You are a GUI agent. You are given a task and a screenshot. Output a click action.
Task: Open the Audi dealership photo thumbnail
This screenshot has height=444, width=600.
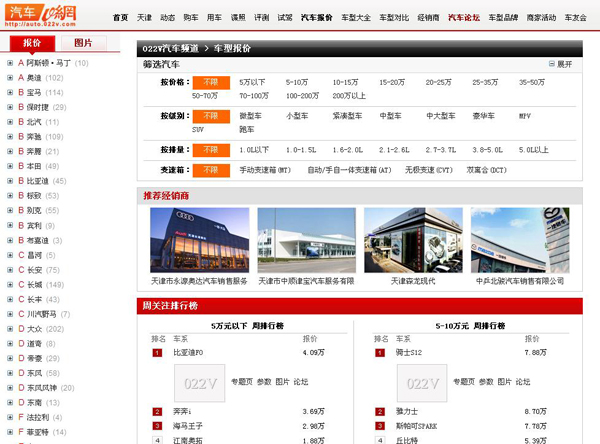pos(194,240)
